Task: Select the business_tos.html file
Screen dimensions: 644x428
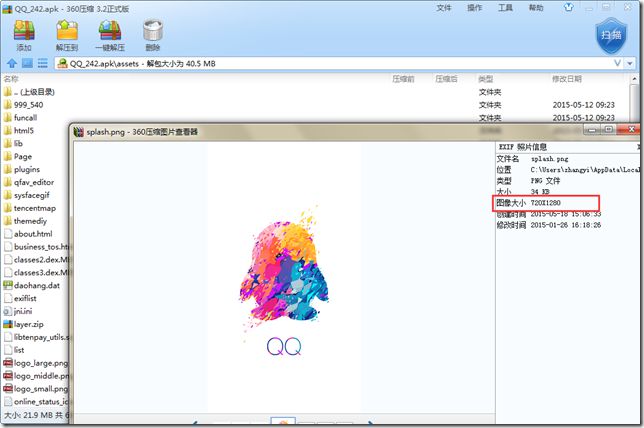Action: pos(36,247)
